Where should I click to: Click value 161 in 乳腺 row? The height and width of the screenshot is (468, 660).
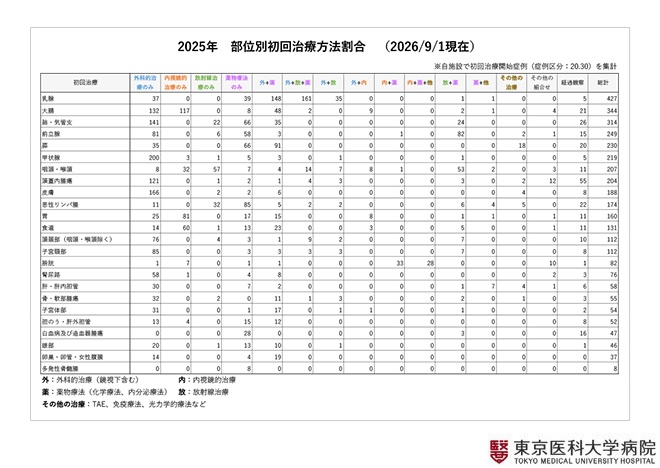[306, 98]
